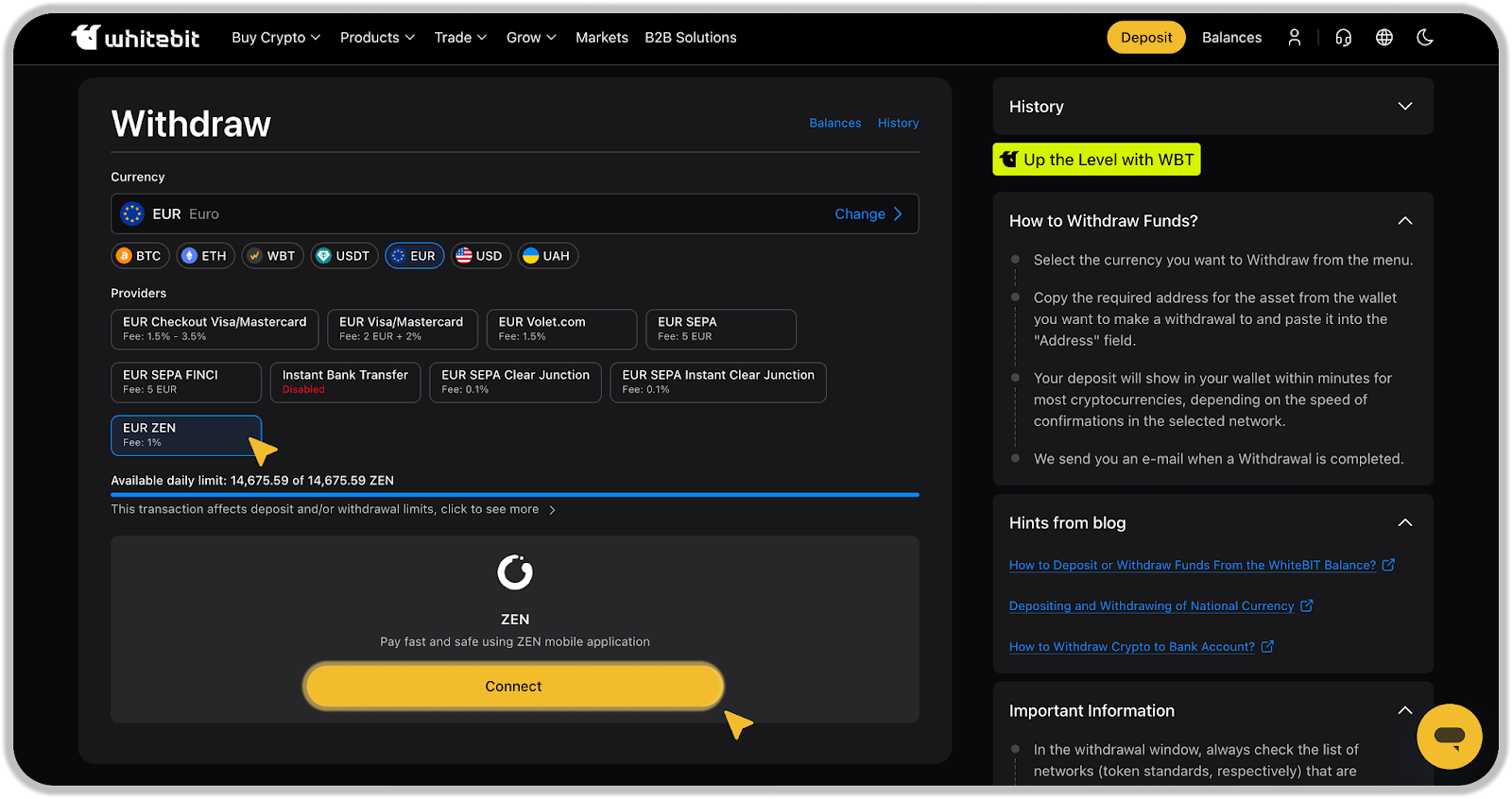Screen dimensions: 1512x799
Task: Select the USDT currency chip
Action: point(344,256)
